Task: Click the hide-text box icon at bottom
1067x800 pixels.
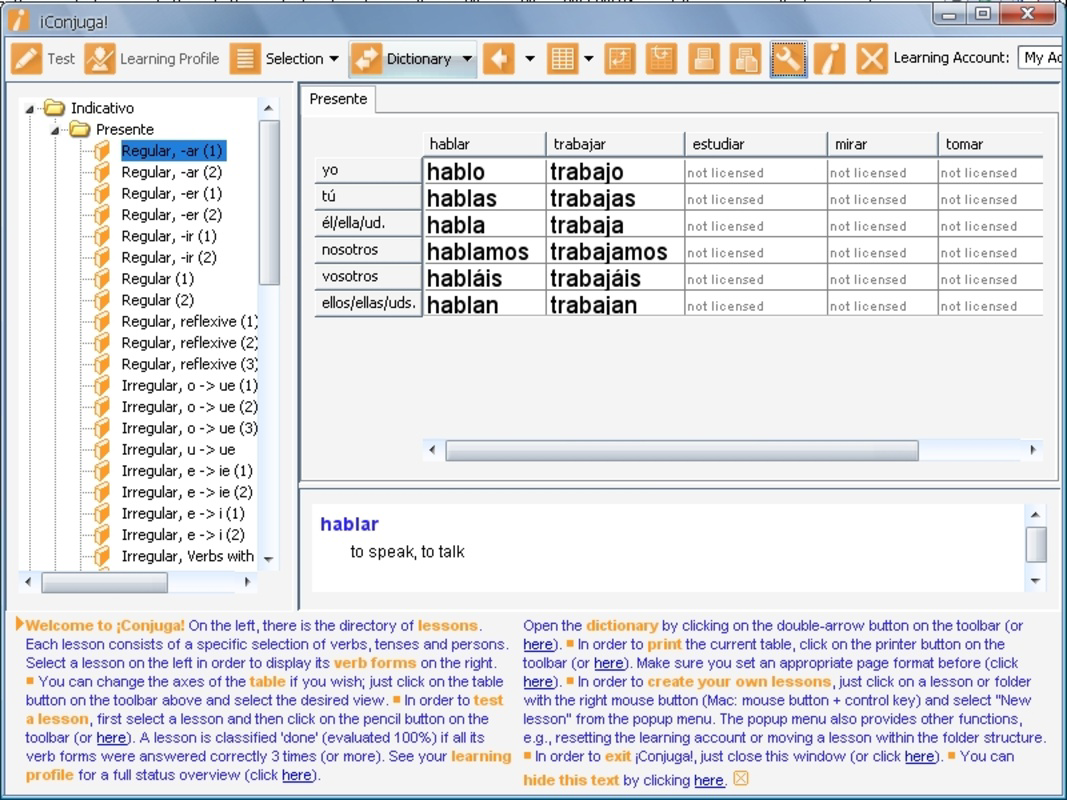Action: click(741, 778)
